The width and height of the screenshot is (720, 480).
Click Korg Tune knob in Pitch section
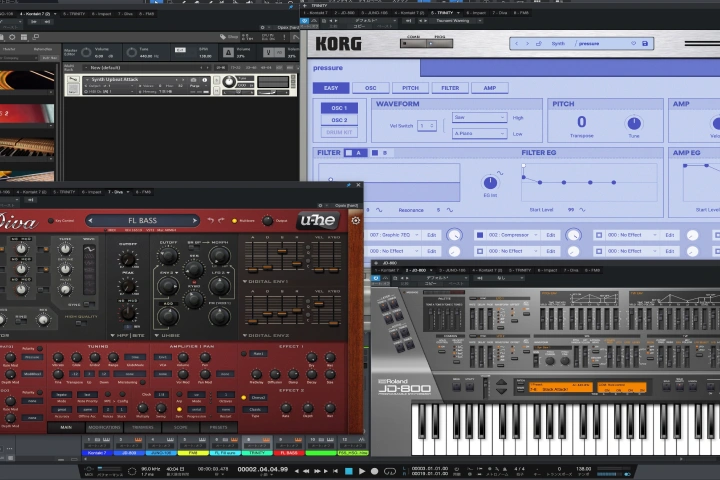click(634, 123)
